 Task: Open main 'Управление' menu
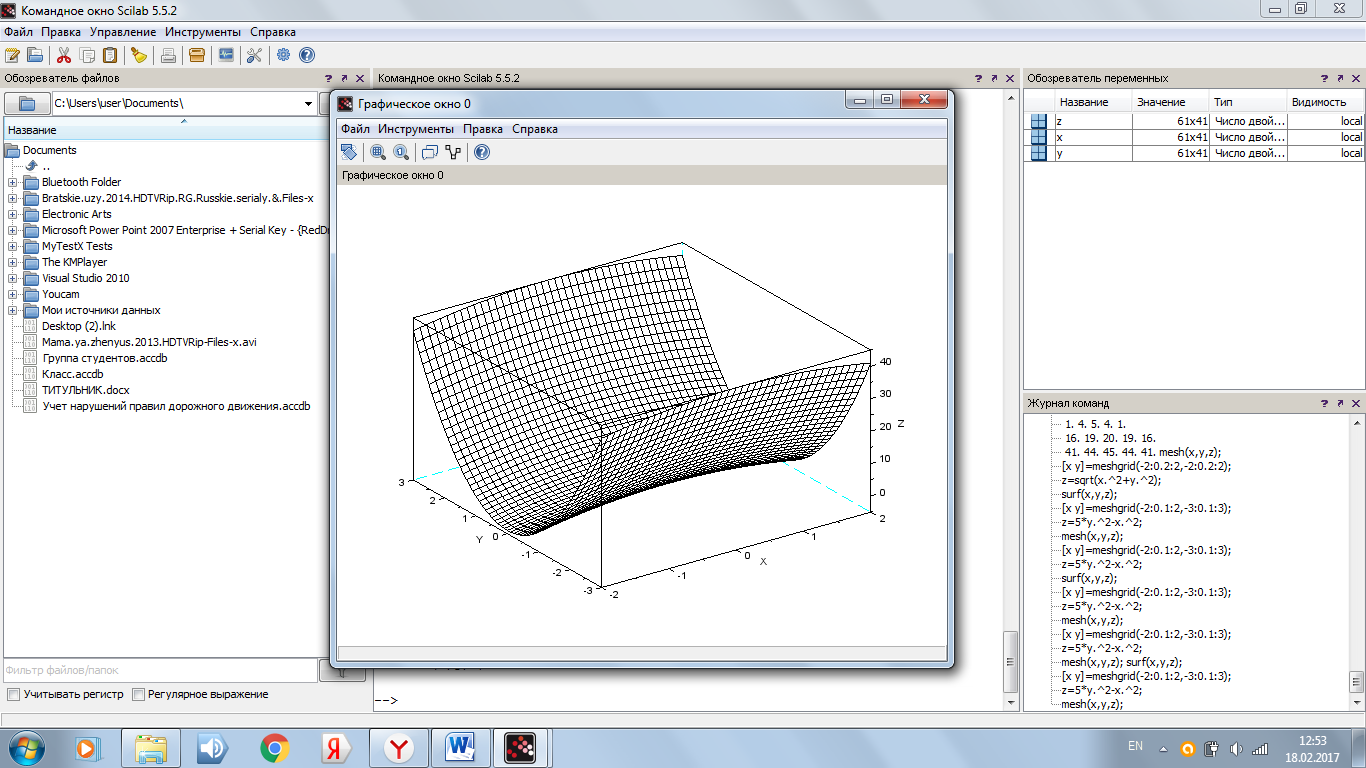click(x=123, y=32)
